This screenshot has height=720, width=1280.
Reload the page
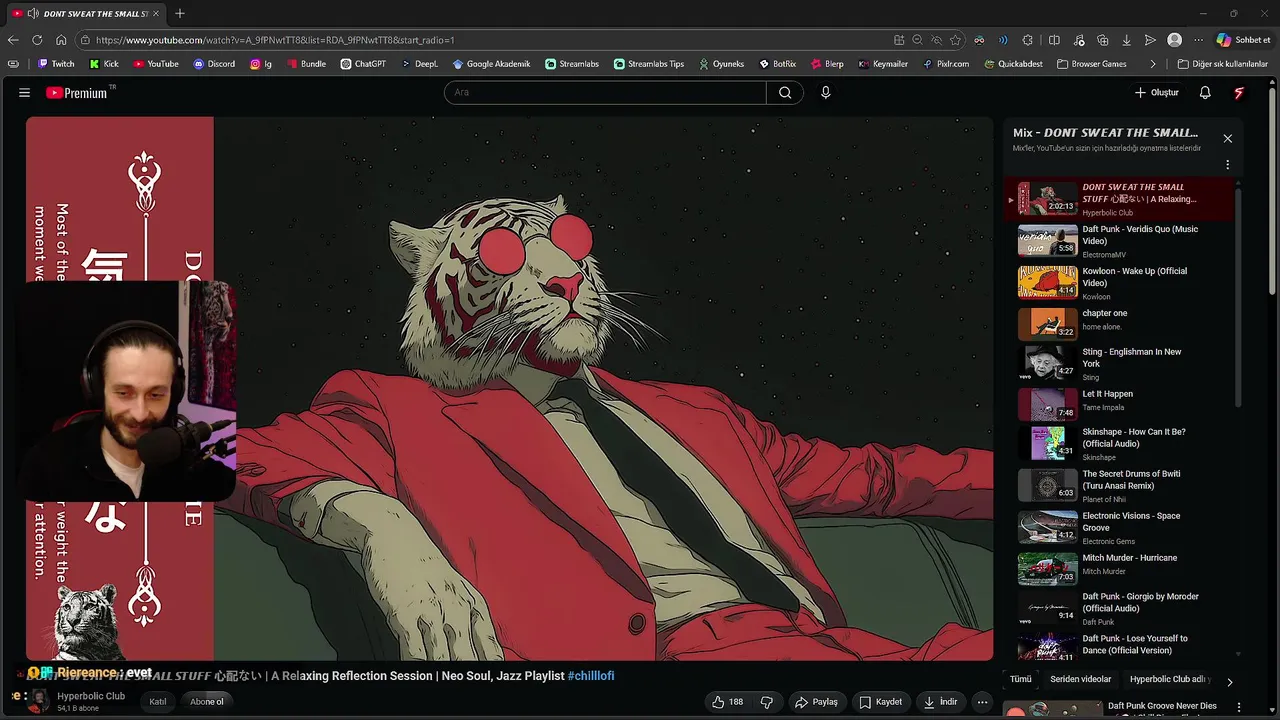[37, 40]
